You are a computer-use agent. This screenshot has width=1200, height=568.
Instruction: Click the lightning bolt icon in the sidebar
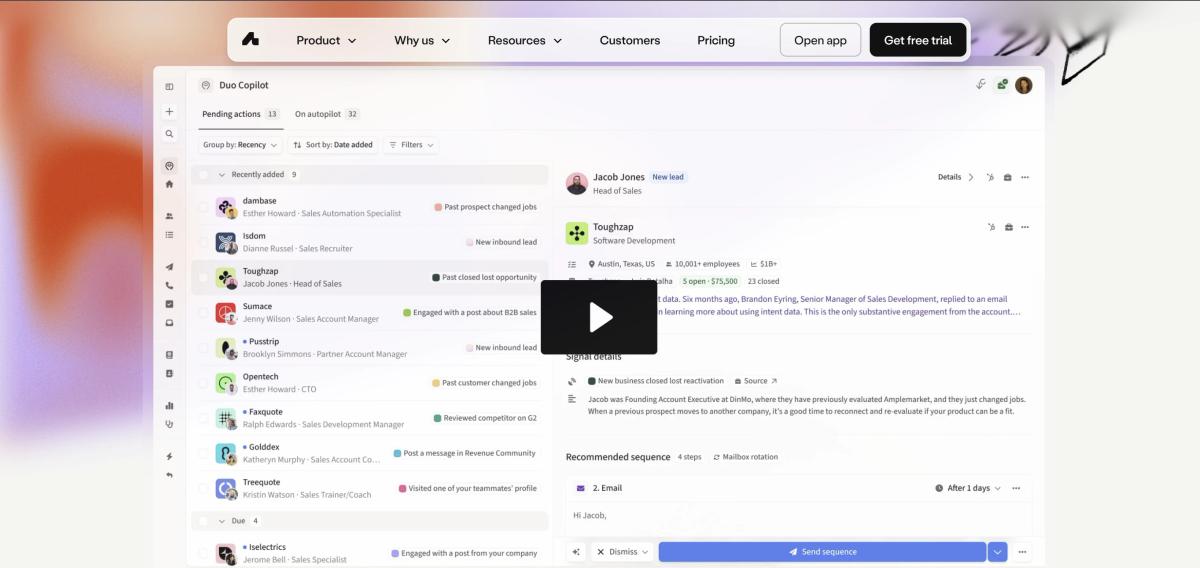point(169,456)
